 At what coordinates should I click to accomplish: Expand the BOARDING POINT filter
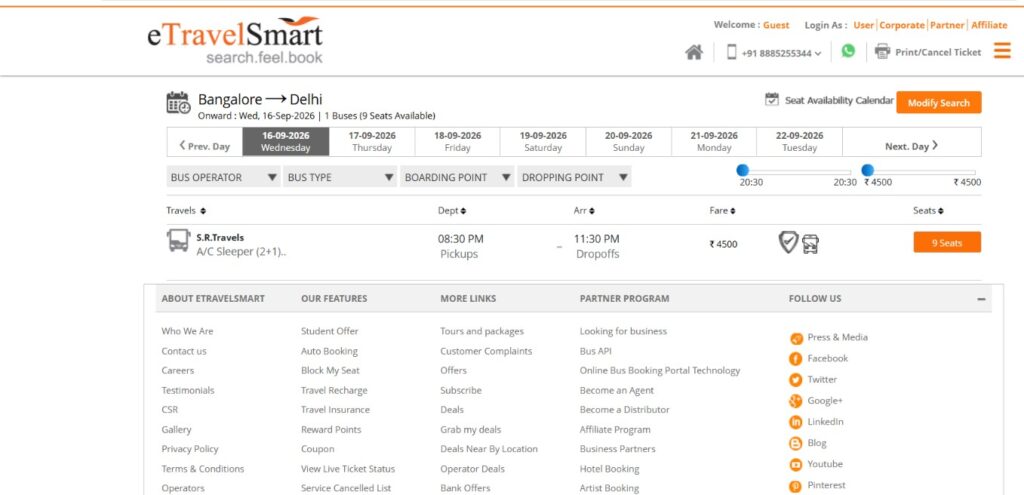click(x=457, y=177)
